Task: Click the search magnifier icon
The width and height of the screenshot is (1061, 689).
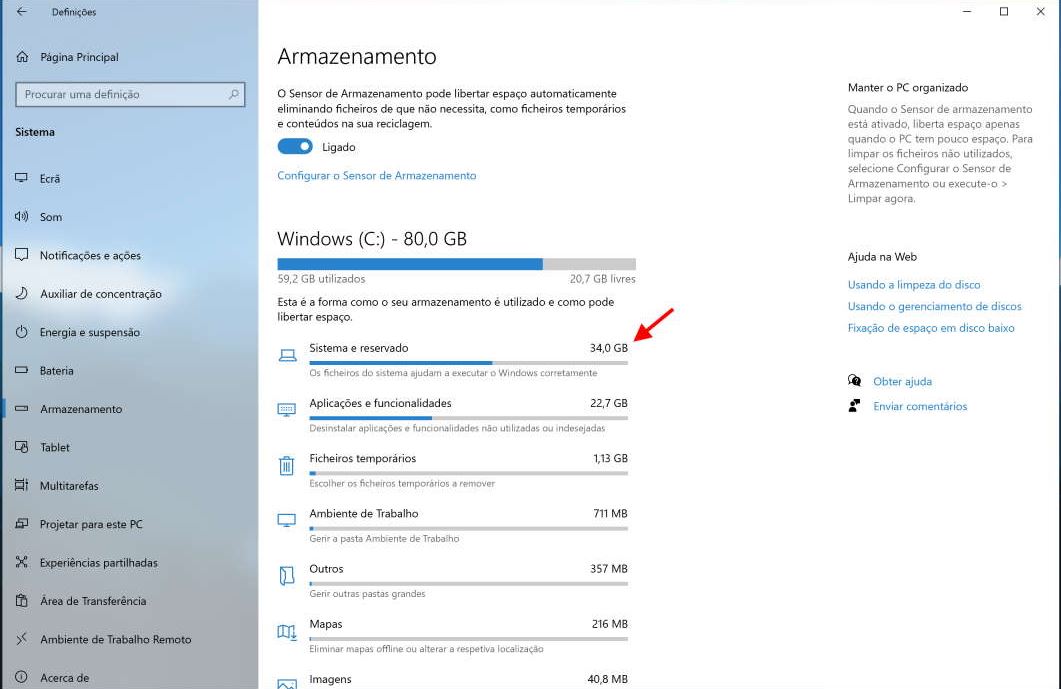Action: tap(233, 94)
